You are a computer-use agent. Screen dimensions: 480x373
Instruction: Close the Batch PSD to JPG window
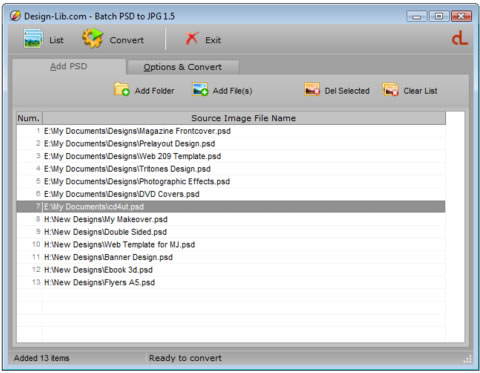(x=461, y=16)
